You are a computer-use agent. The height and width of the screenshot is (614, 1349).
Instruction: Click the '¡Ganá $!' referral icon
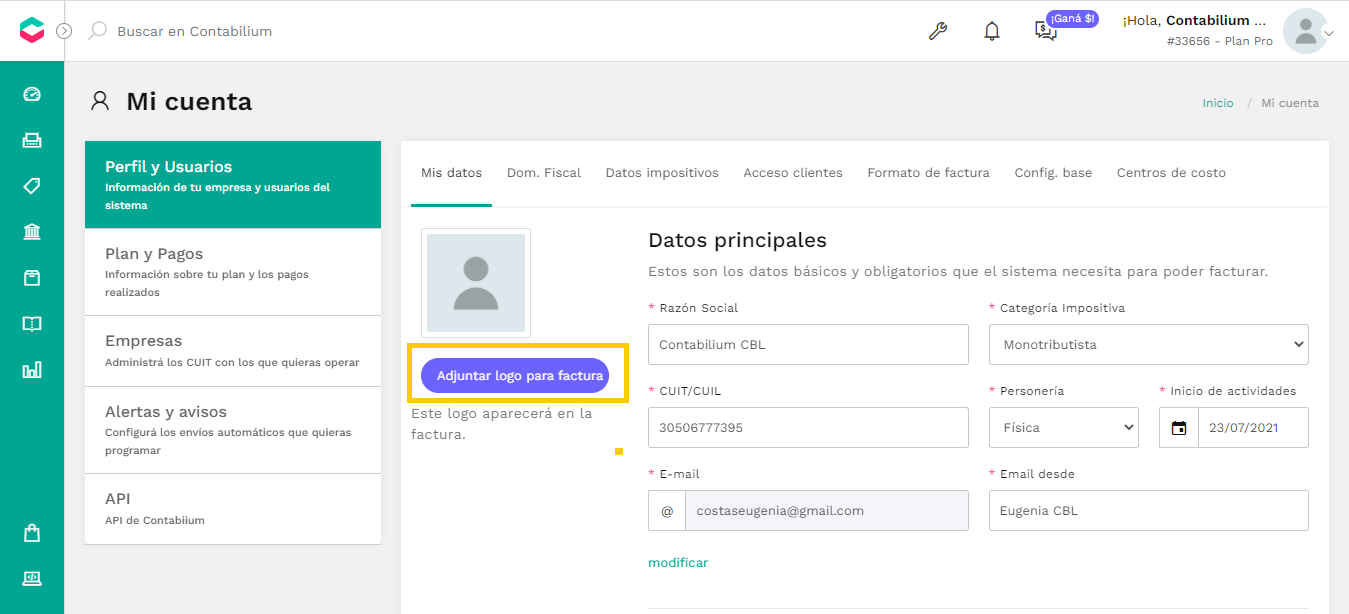tap(1046, 31)
